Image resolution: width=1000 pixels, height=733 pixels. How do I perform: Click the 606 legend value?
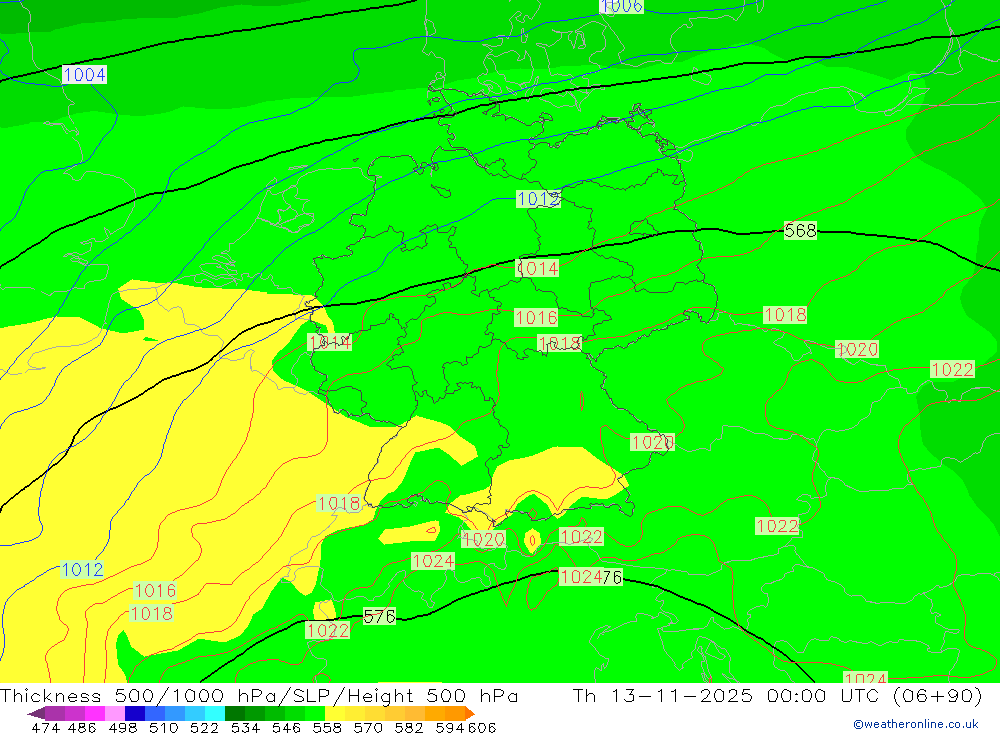coord(482,727)
